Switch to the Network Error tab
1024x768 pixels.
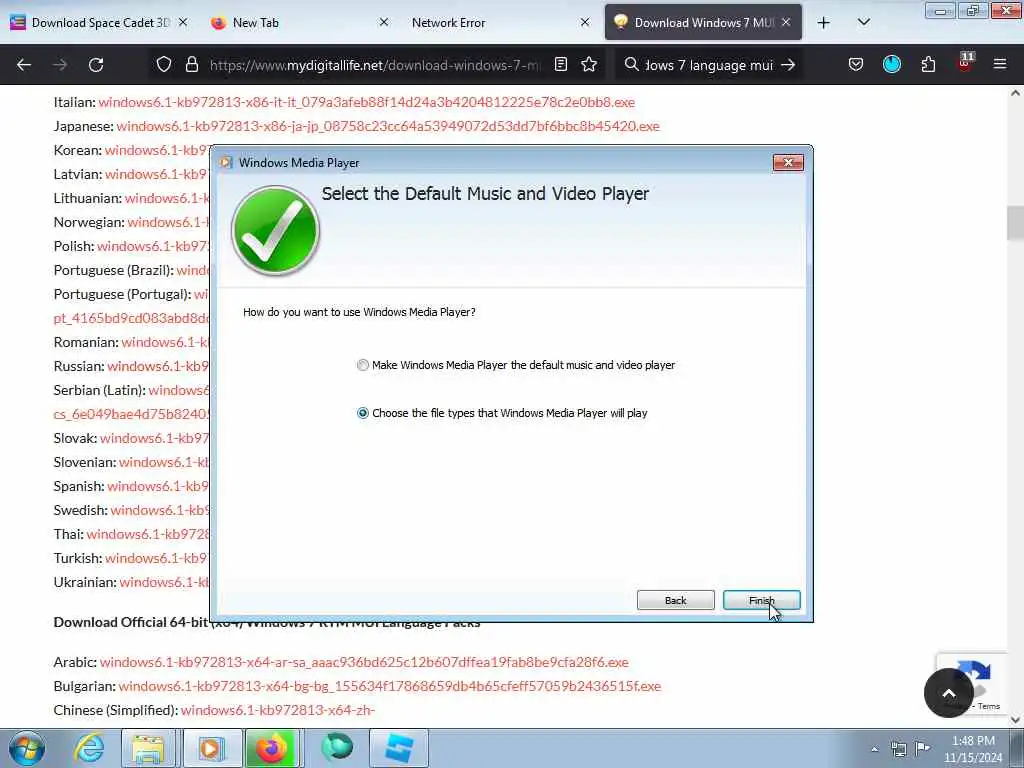502,23
